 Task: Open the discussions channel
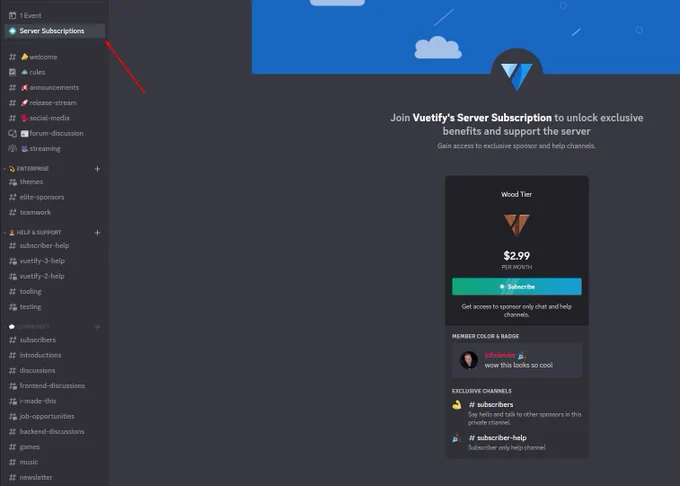[x=54, y=370]
